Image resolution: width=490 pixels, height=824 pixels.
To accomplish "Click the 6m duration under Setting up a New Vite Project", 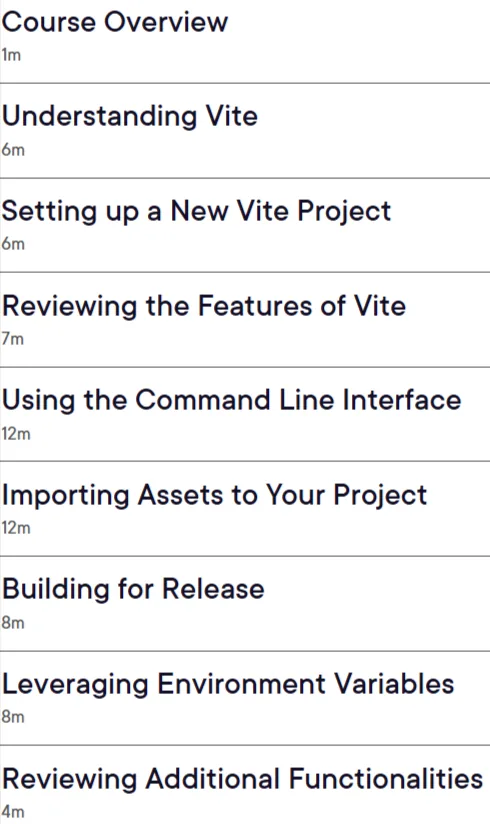I will (13, 244).
